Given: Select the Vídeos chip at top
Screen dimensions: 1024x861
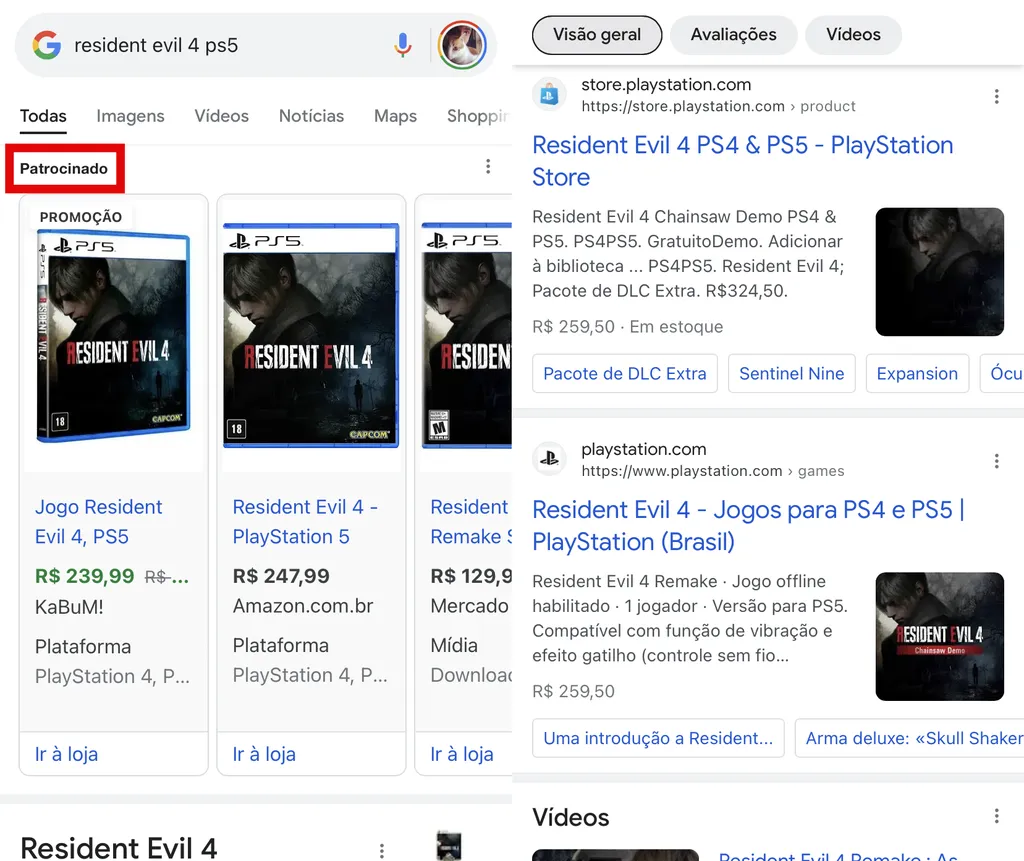Looking at the screenshot, I should pyautogui.click(x=853, y=35).
